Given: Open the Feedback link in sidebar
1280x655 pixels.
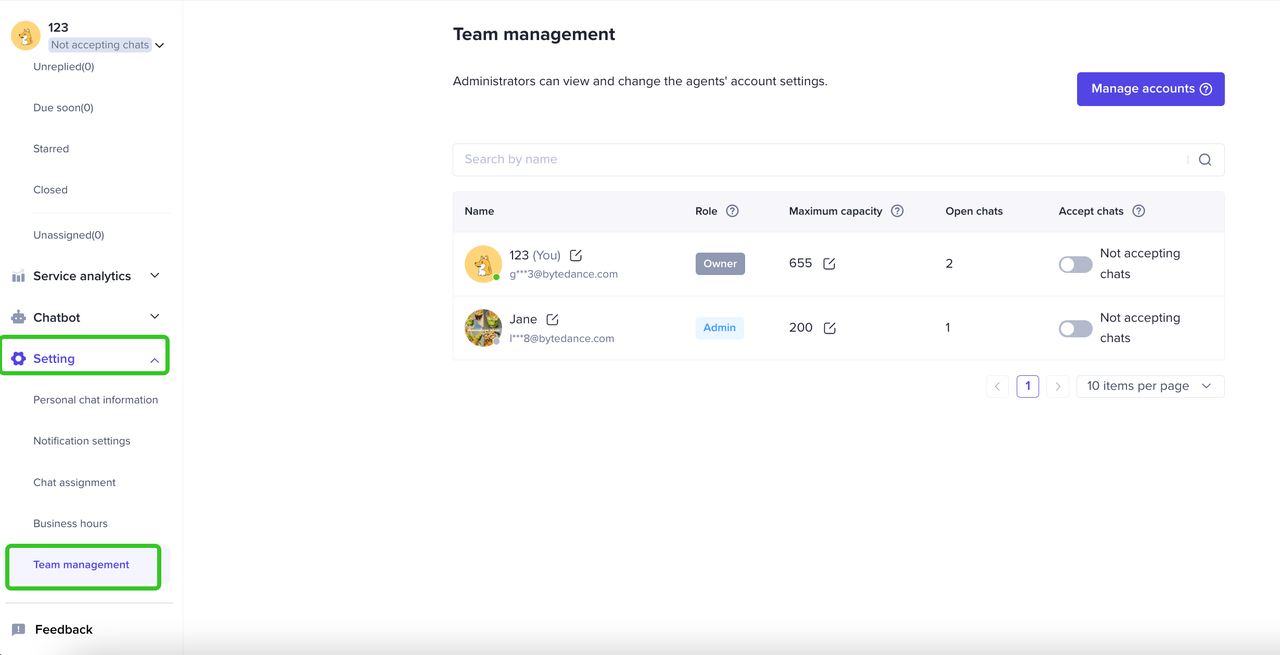Looking at the screenshot, I should 63,630.
